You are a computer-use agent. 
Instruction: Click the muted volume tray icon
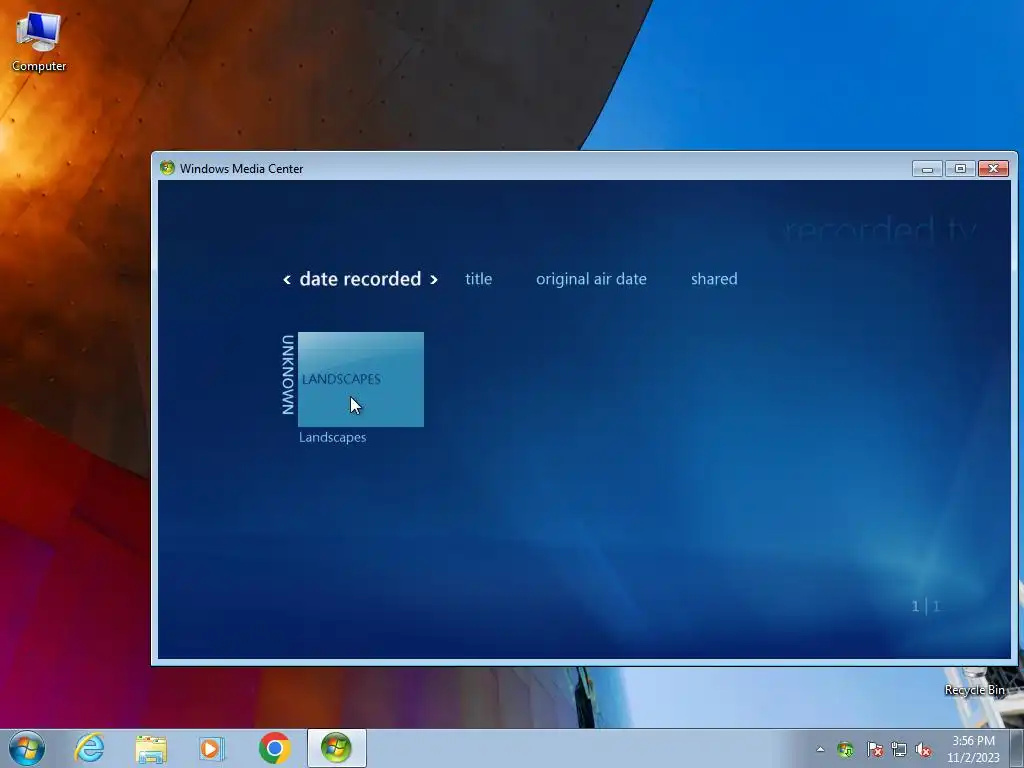point(923,749)
